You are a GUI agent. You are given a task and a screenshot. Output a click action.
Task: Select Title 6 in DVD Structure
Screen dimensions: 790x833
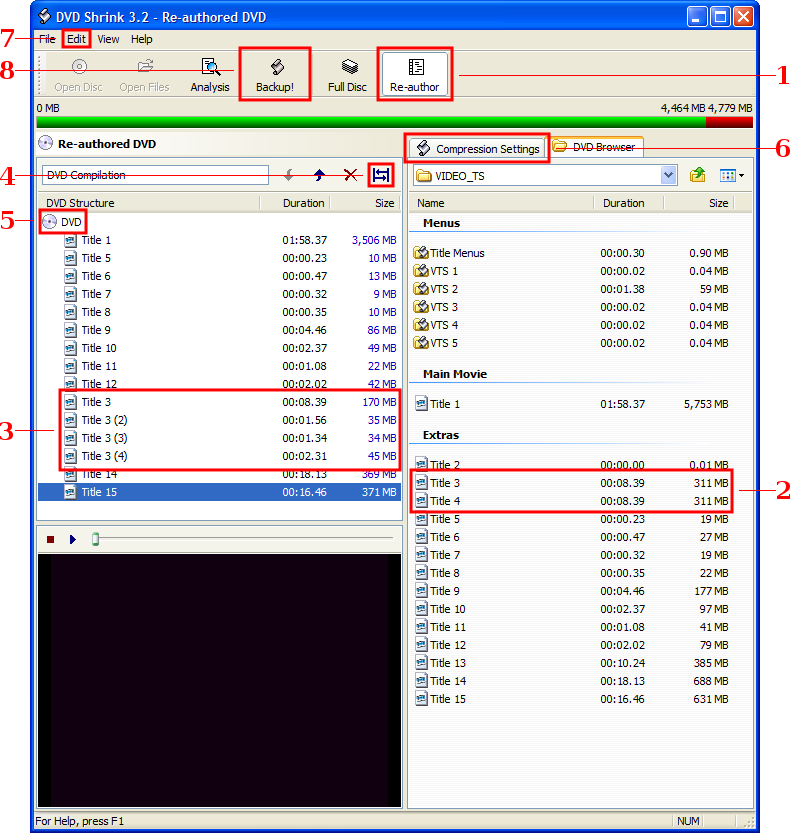[96, 276]
